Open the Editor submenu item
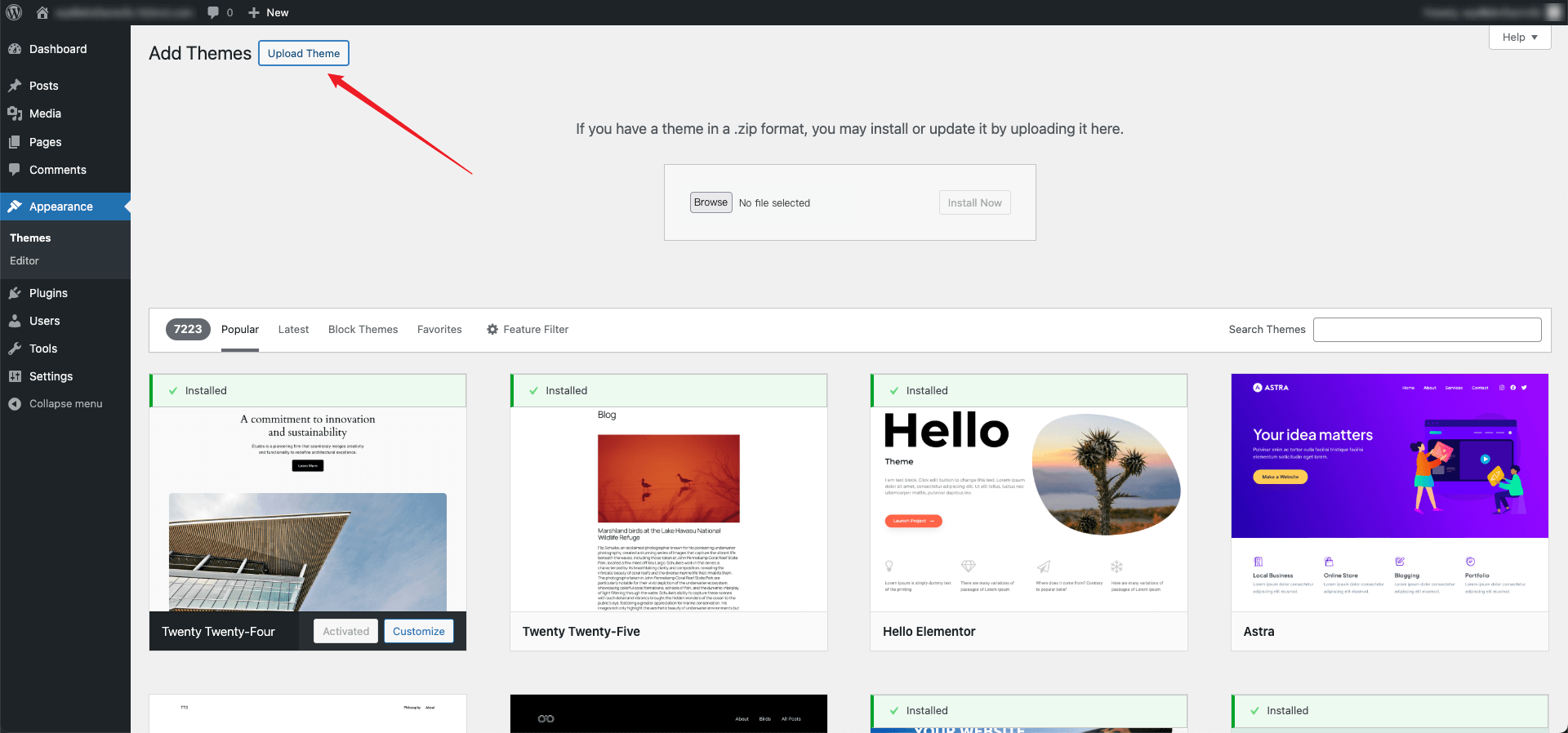 pos(24,261)
